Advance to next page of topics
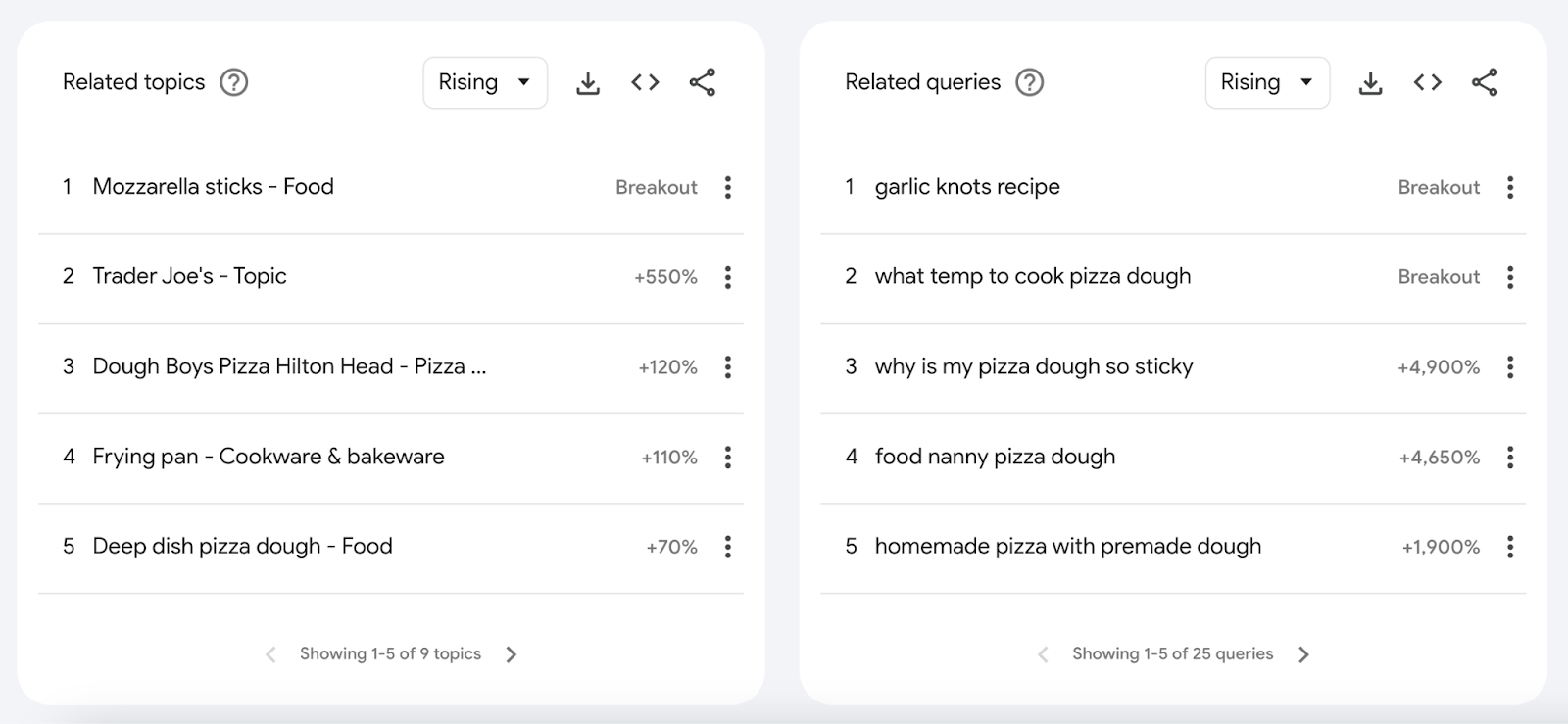 [512, 653]
